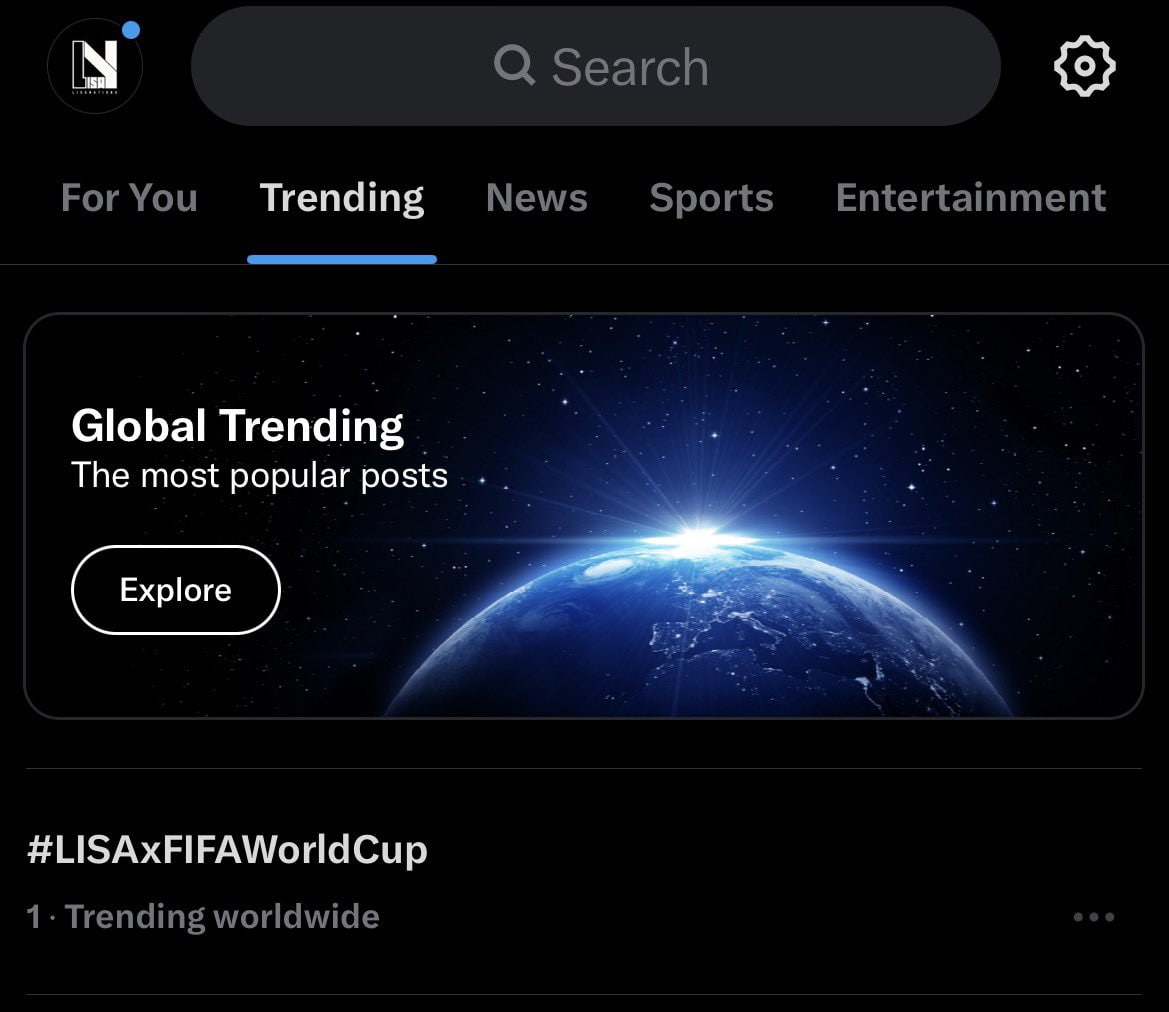Switch to the For You tab
This screenshot has width=1169, height=1012.
(129, 198)
